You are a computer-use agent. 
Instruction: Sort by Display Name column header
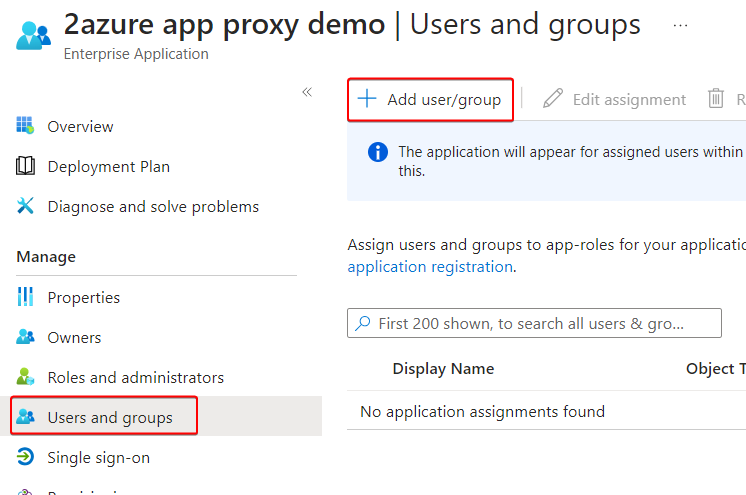[x=443, y=369]
